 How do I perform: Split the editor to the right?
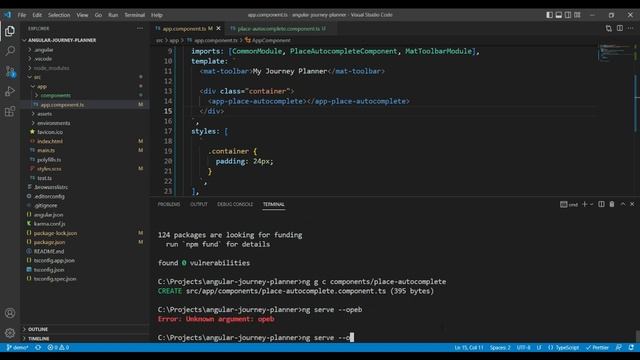(x=620, y=28)
